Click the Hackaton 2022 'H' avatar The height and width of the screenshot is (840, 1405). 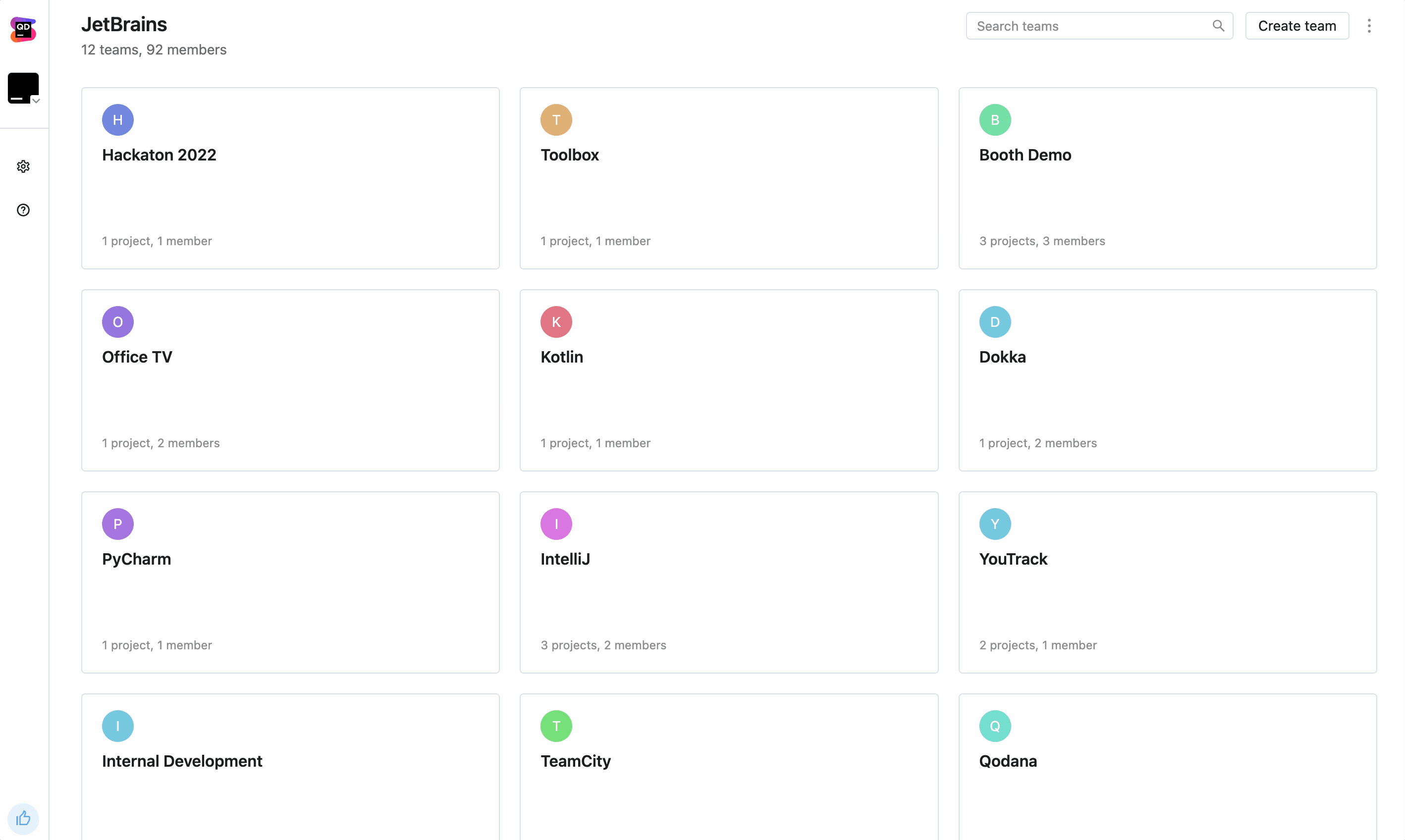(118, 120)
